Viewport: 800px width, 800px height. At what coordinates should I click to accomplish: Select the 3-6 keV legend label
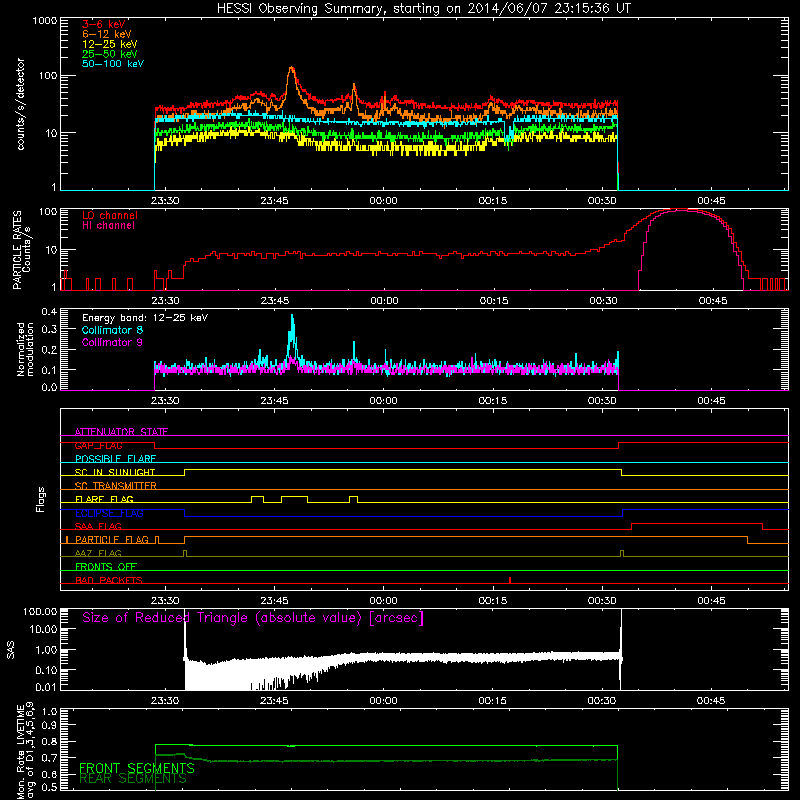point(104,24)
